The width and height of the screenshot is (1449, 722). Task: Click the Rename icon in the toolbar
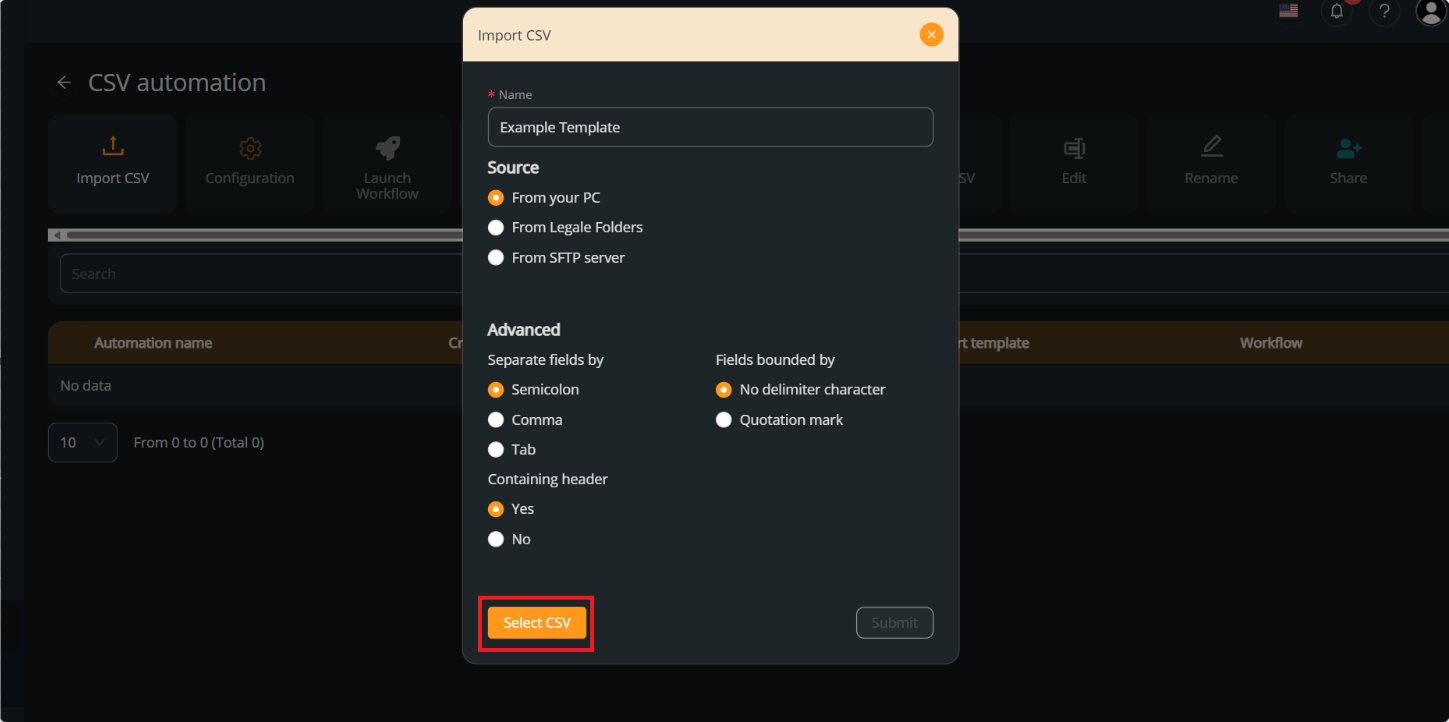[1211, 147]
